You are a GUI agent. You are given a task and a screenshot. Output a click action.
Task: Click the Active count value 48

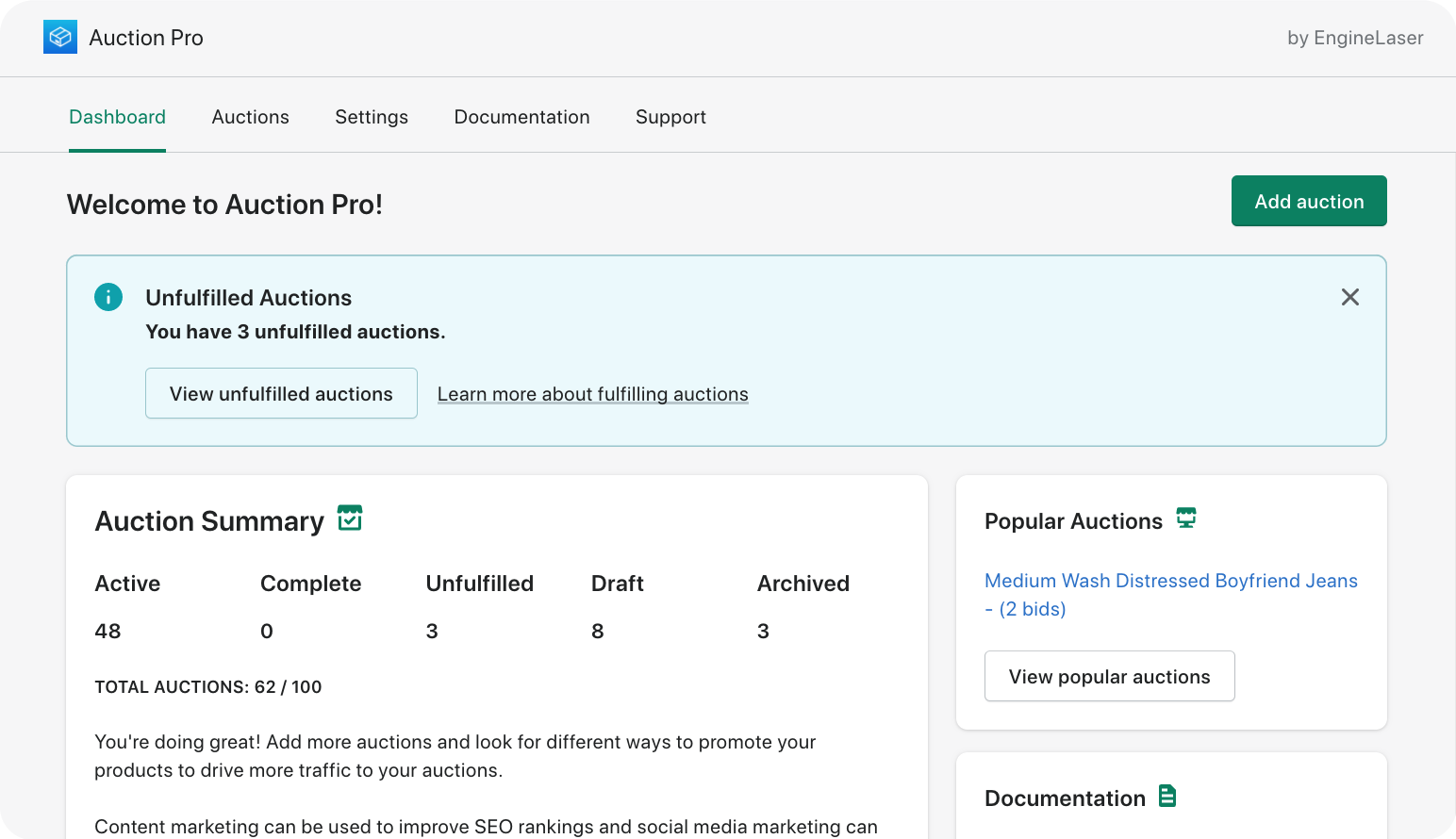[108, 631]
